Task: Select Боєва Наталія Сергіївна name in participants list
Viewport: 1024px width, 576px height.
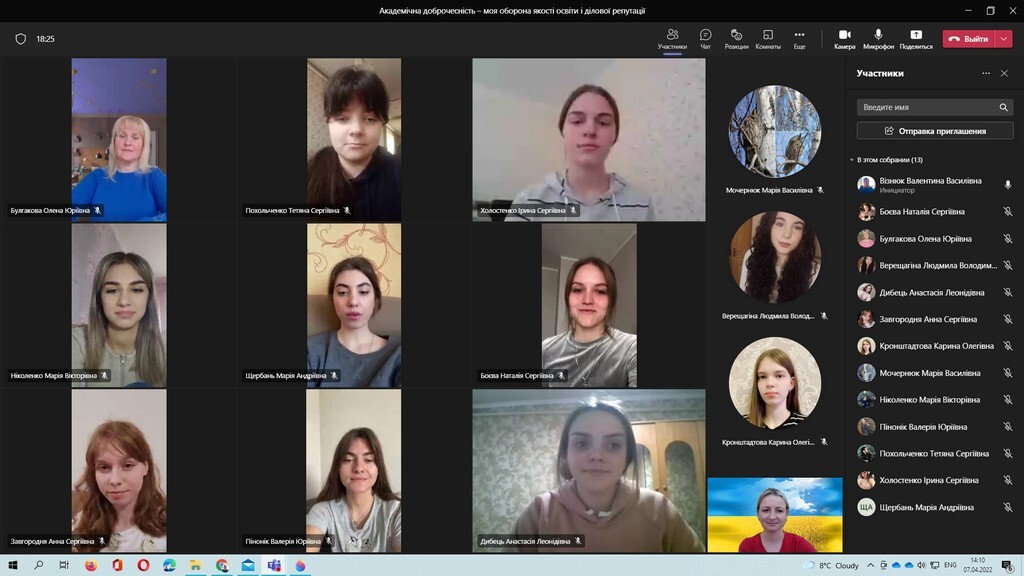Action: [921, 212]
